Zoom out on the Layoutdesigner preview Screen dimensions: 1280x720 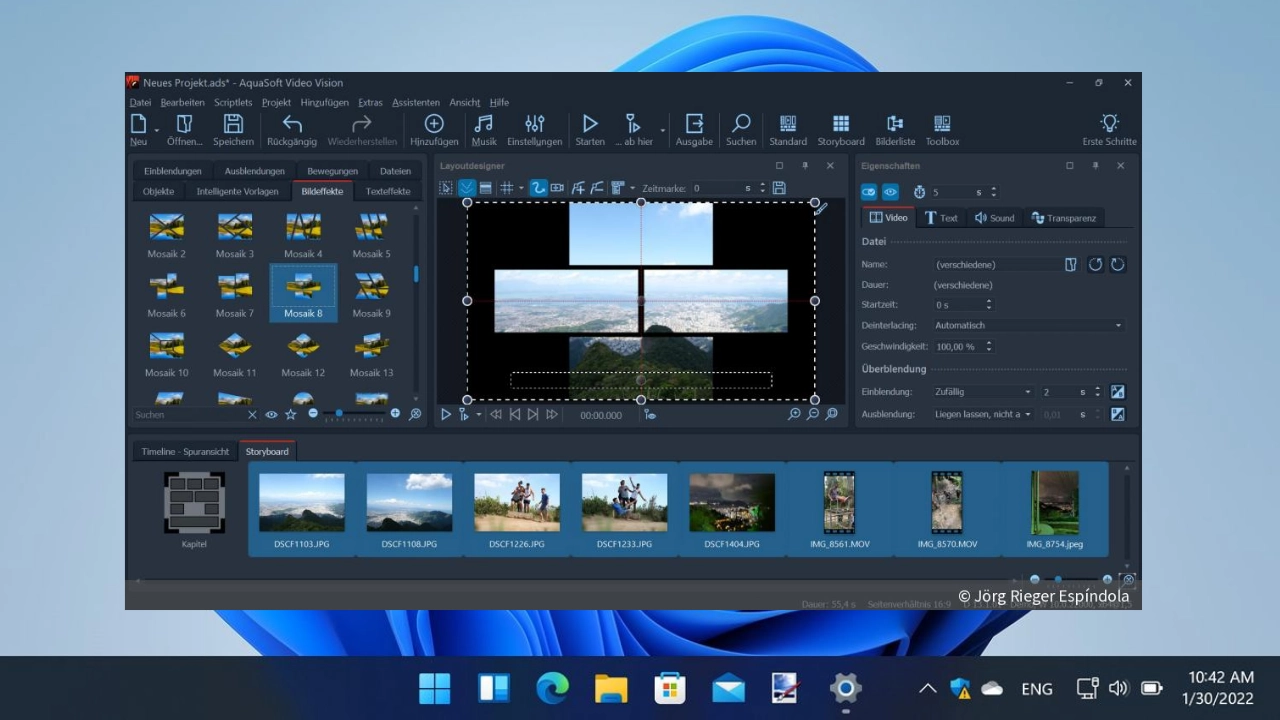point(813,414)
